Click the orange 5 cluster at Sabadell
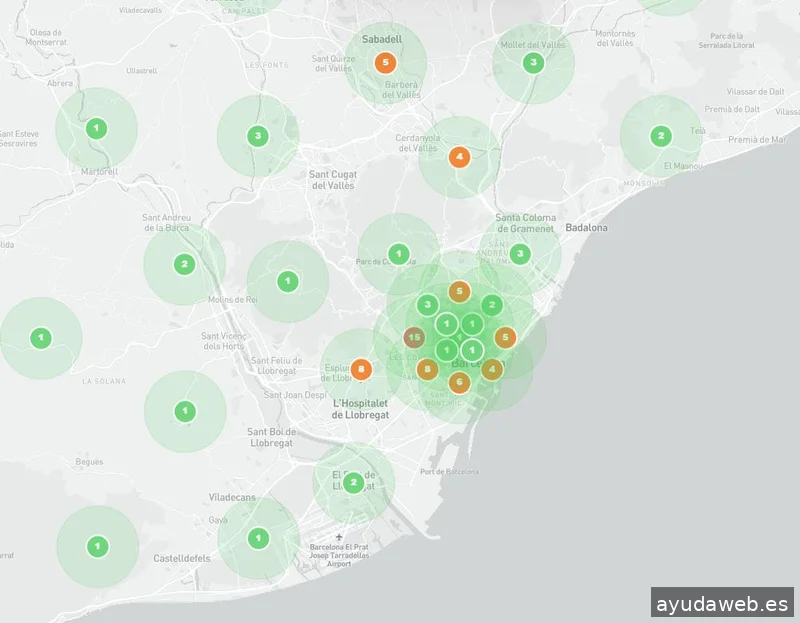Screen dimensions: 800x623 click(x=386, y=62)
